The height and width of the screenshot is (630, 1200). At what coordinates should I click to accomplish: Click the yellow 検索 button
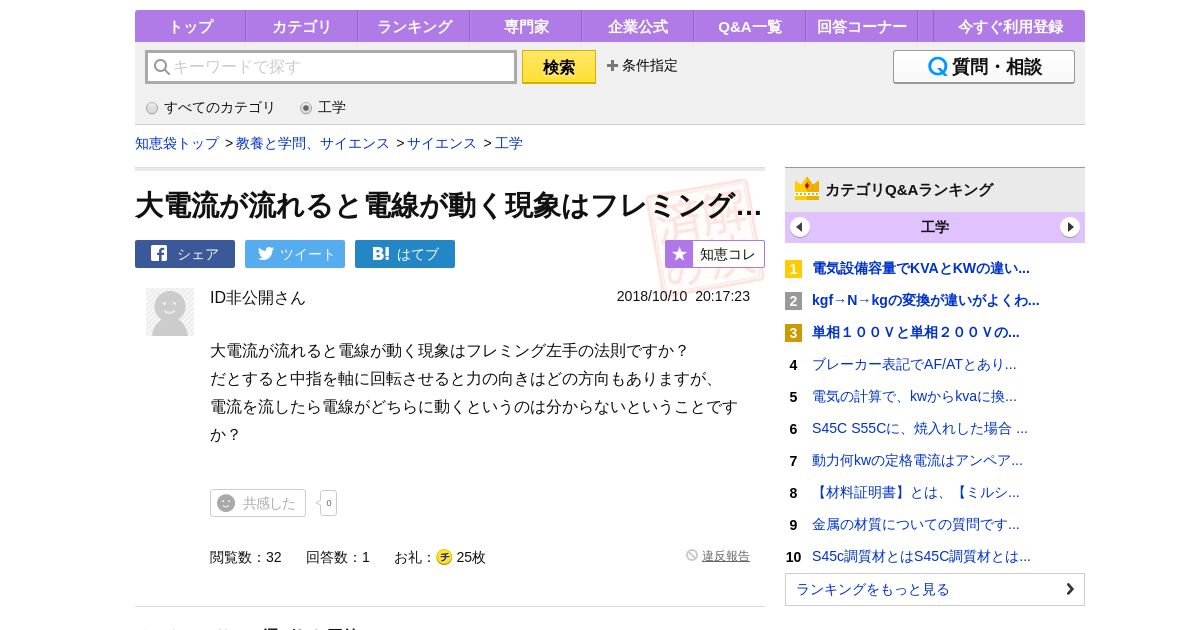tap(559, 67)
